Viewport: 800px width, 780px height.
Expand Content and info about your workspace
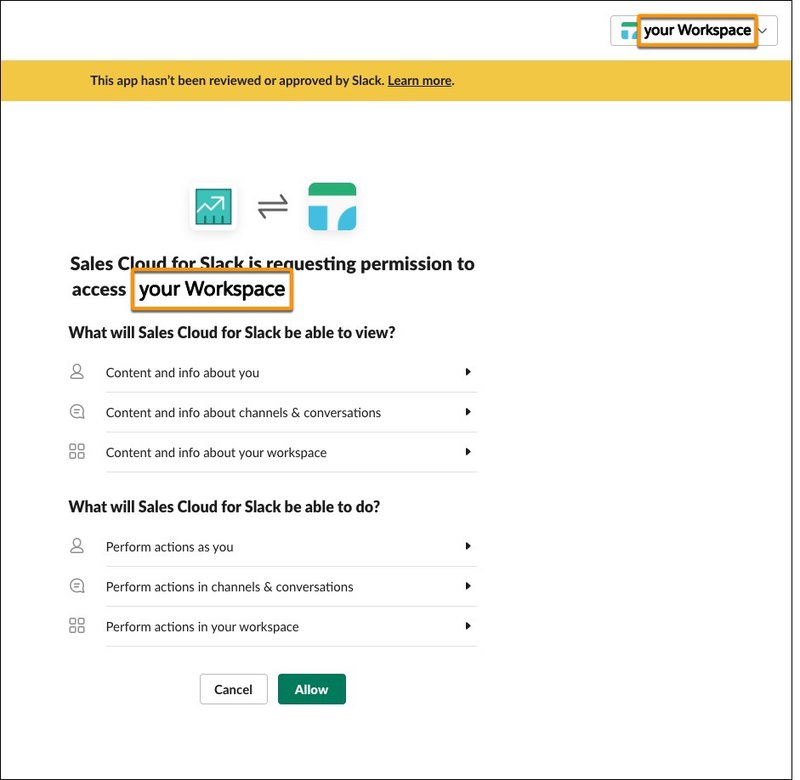[468, 451]
